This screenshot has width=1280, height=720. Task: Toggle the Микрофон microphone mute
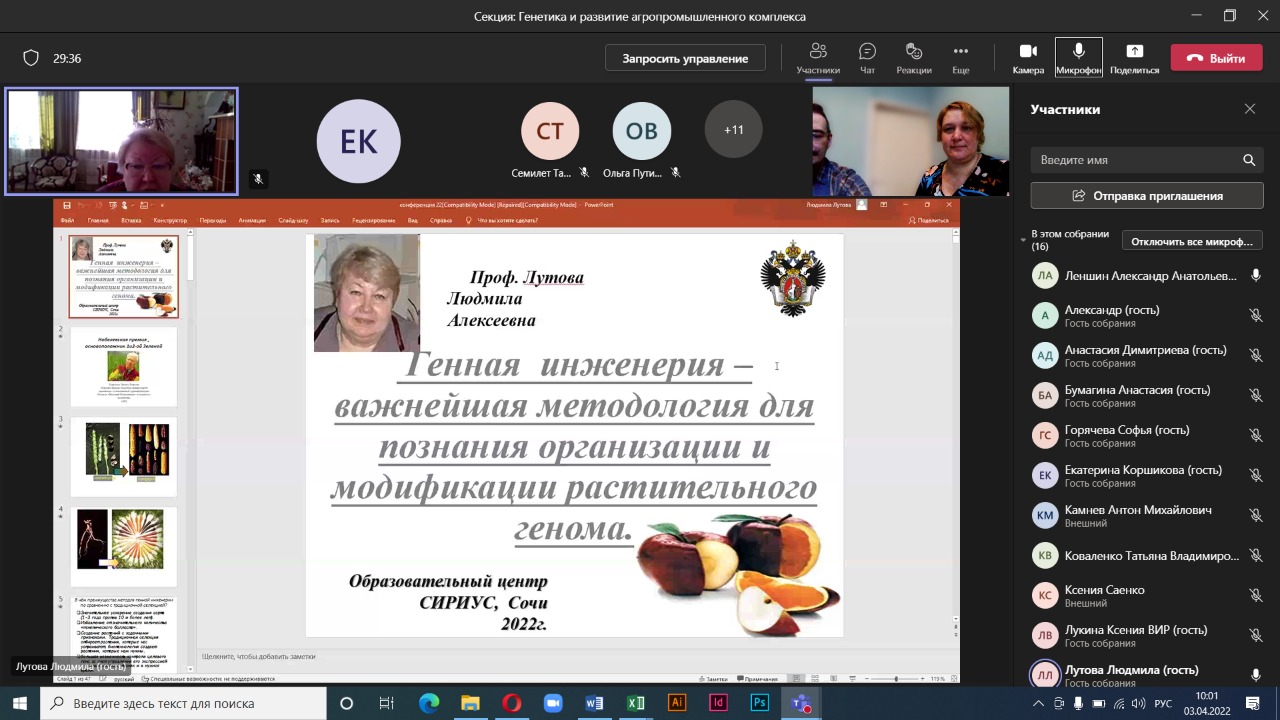point(1078,58)
